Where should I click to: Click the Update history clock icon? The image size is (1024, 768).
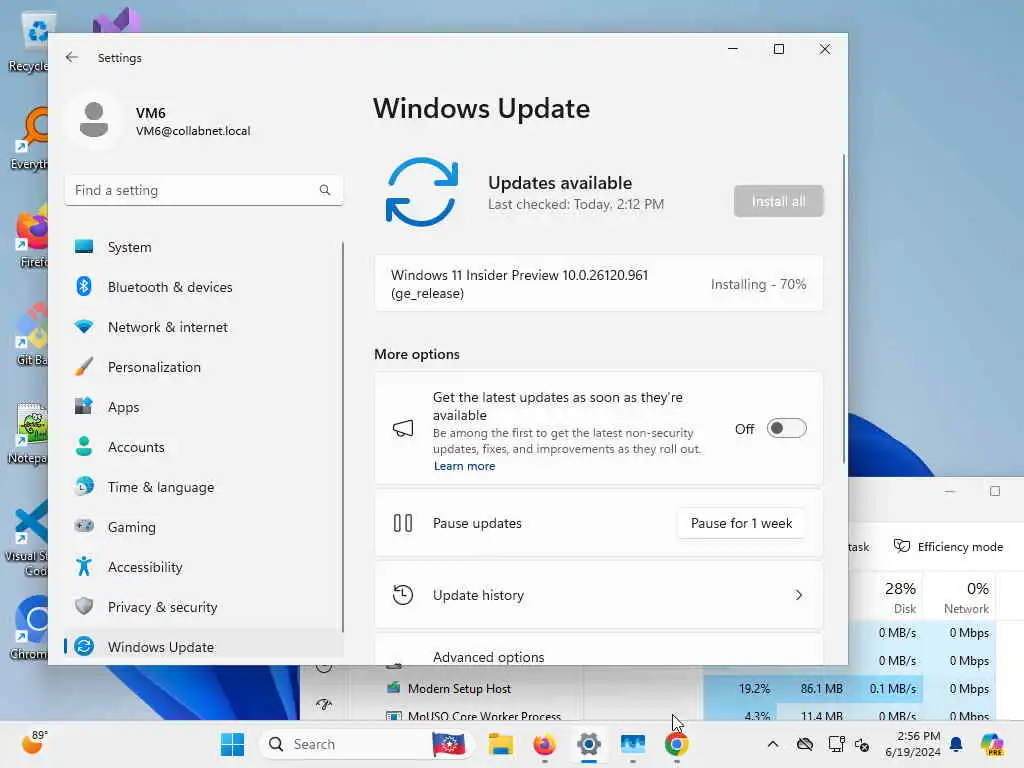[403, 595]
